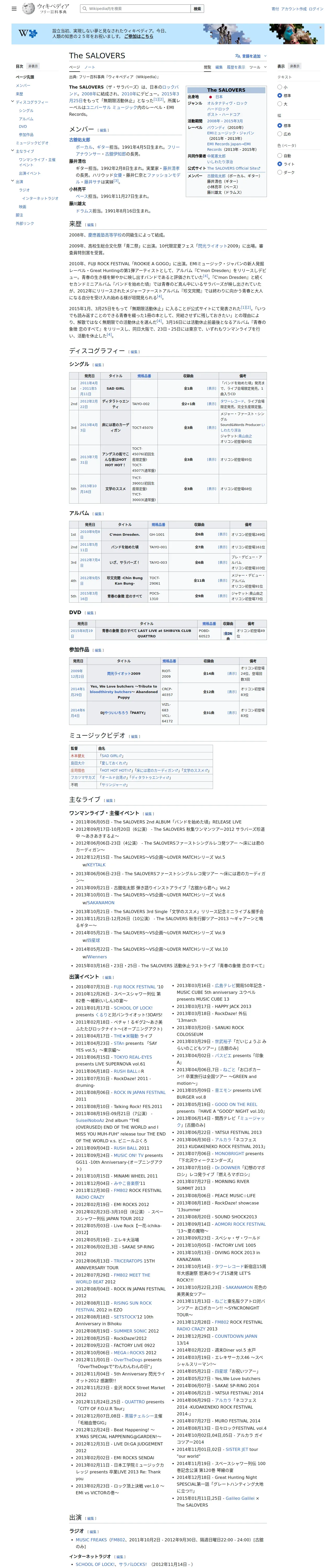Screen dimensions: 336x1568
Task: Edit the ミュージックビデオ section
Action: point(135,736)
